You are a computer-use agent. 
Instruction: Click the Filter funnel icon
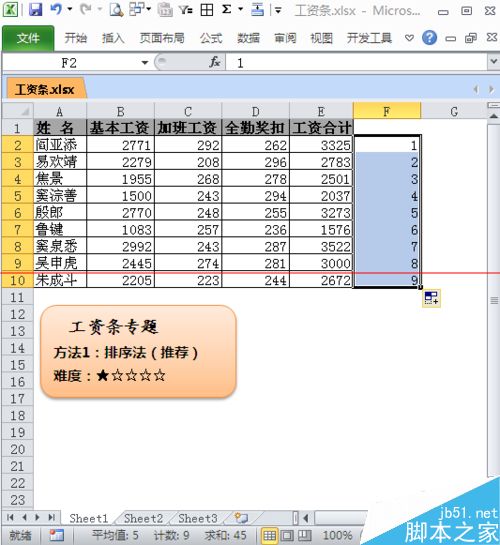(186, 9)
